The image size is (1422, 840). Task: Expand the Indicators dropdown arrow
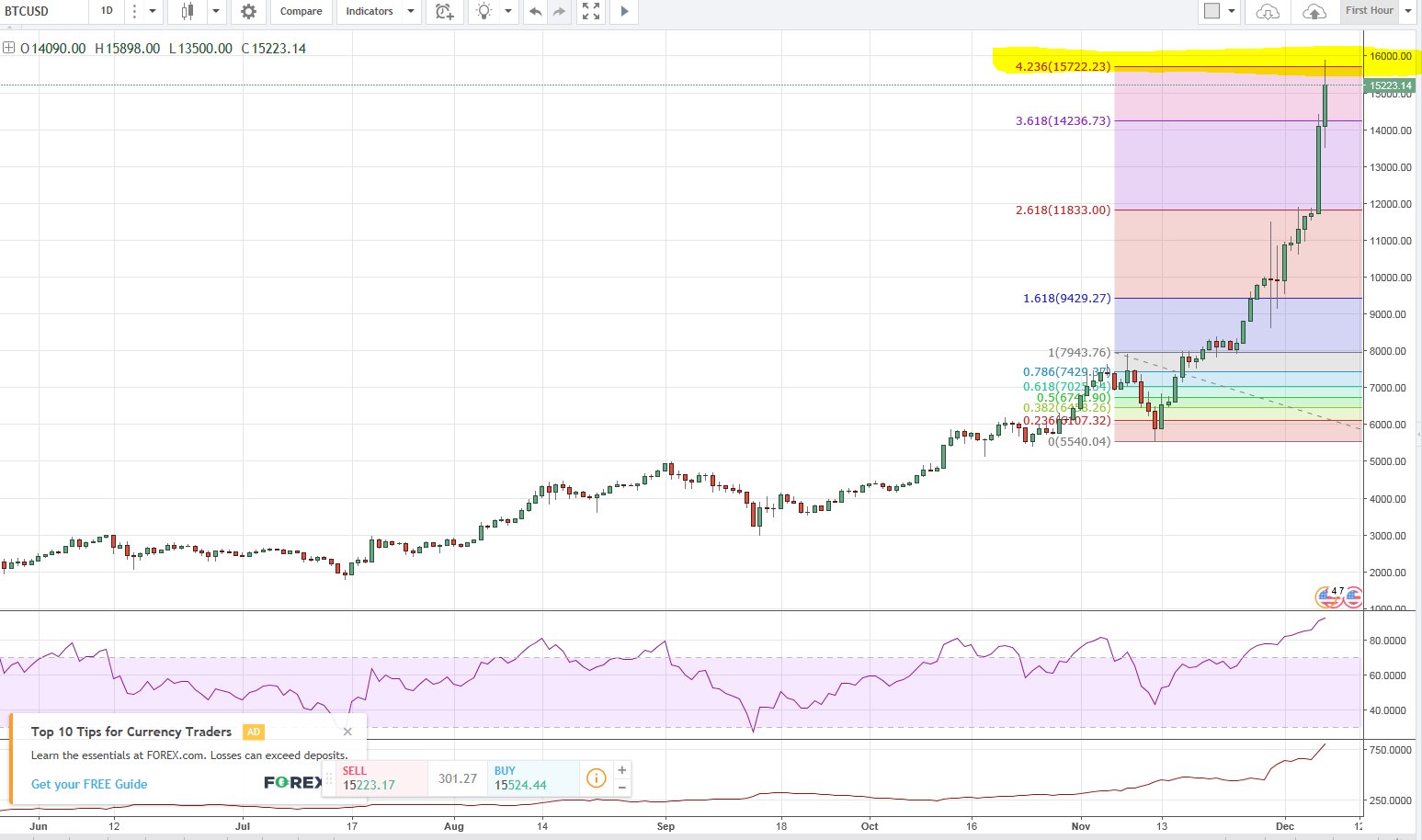[x=411, y=11]
